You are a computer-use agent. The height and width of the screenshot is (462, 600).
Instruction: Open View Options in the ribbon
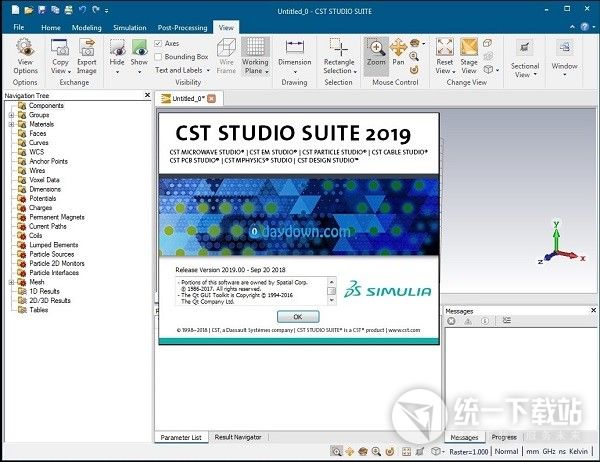pyautogui.click(x=25, y=56)
